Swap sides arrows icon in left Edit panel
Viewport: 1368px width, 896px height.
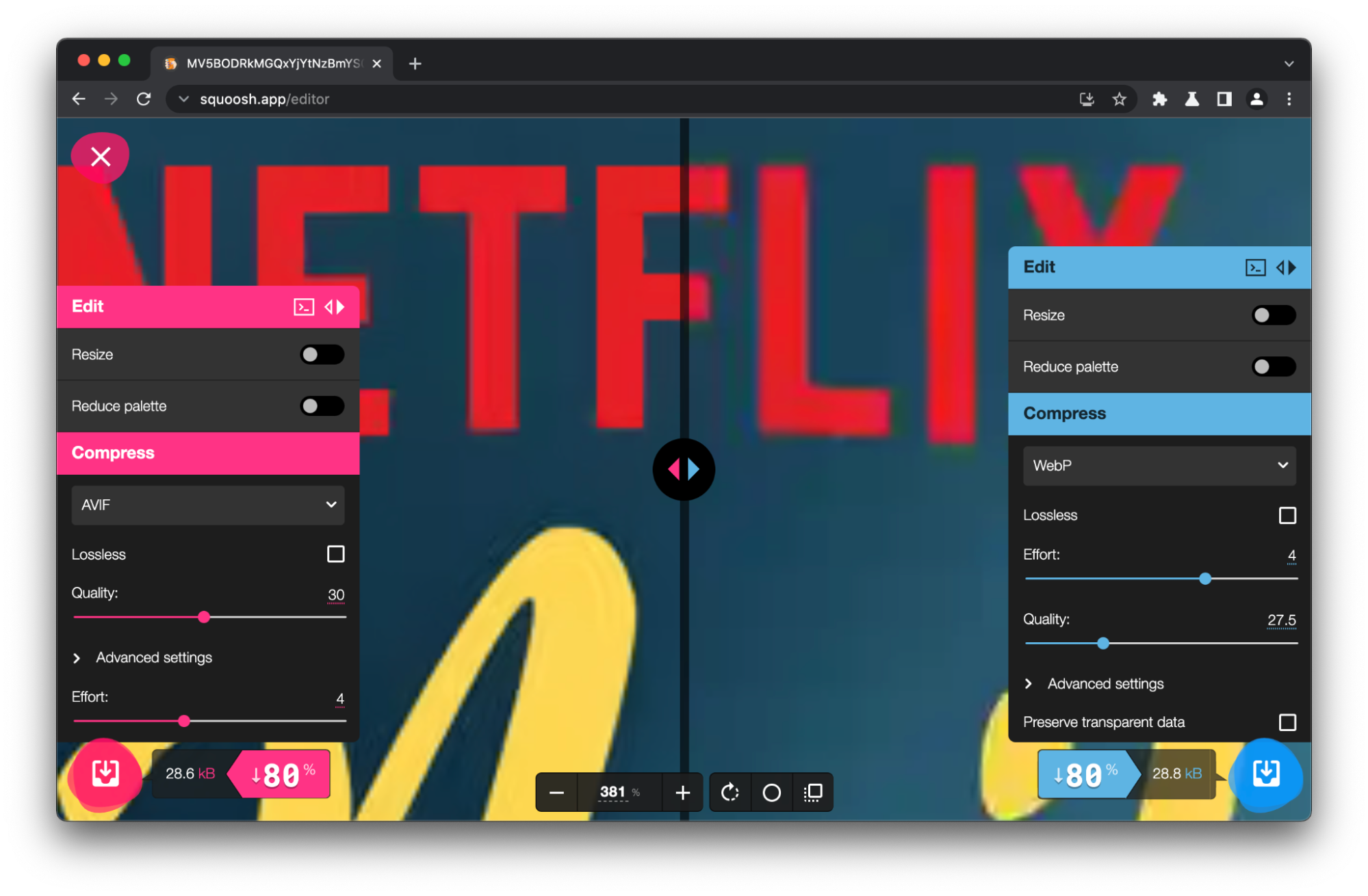tap(335, 307)
